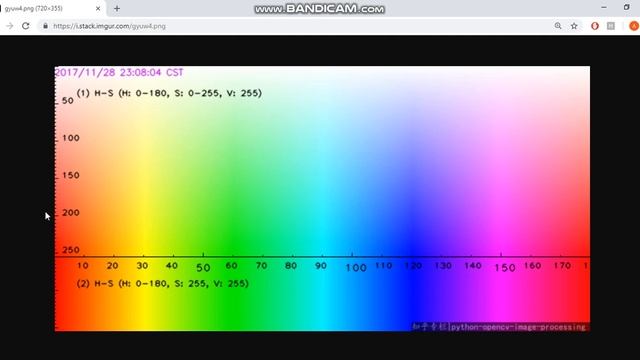Minimize the browser window
This screenshot has height=360, width=640.
coord(604,7)
